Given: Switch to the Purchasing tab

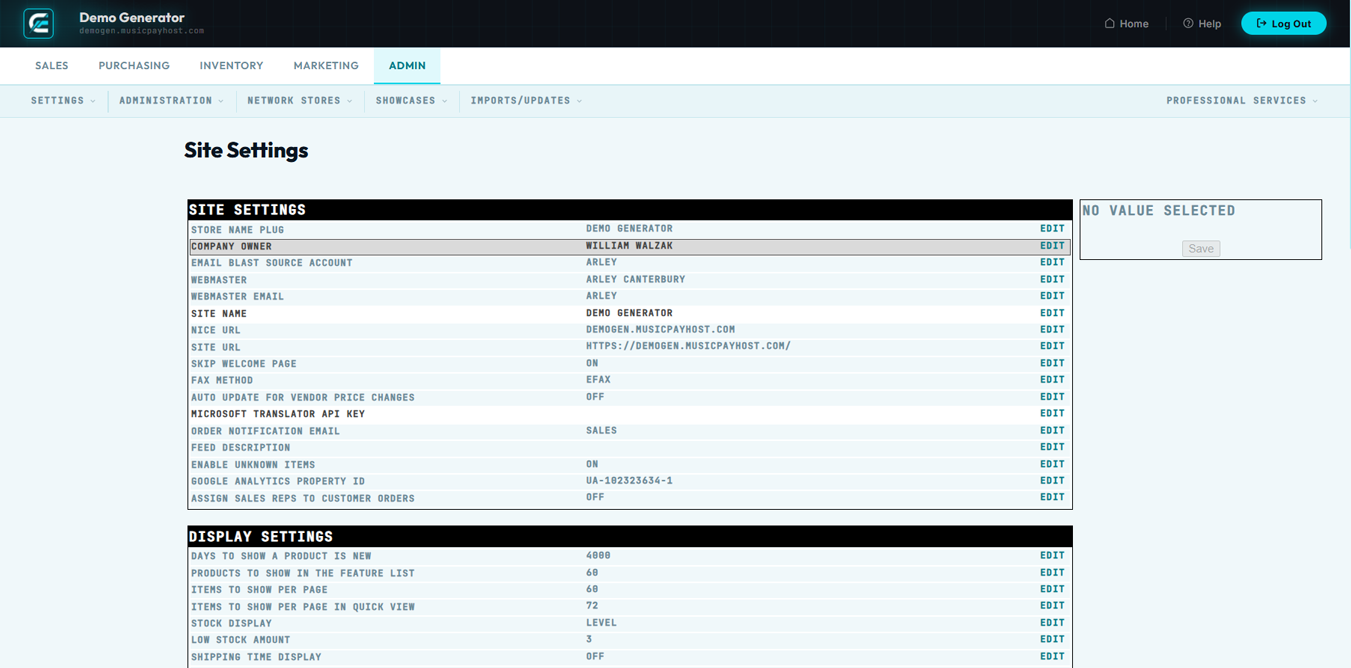Looking at the screenshot, I should pyautogui.click(x=134, y=66).
